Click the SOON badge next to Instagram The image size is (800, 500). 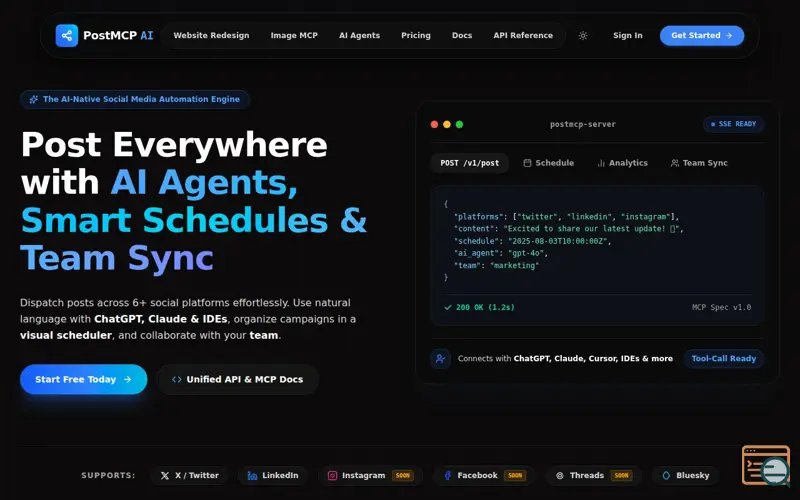coord(403,476)
